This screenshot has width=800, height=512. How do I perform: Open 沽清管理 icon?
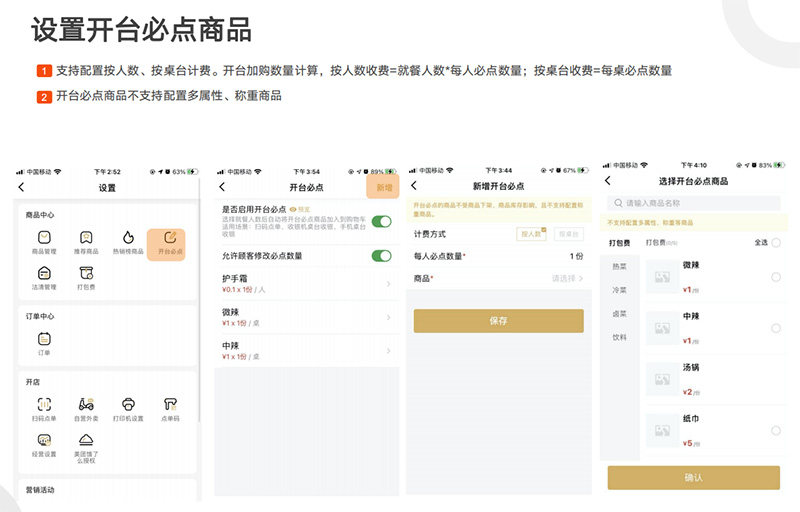(x=44, y=273)
